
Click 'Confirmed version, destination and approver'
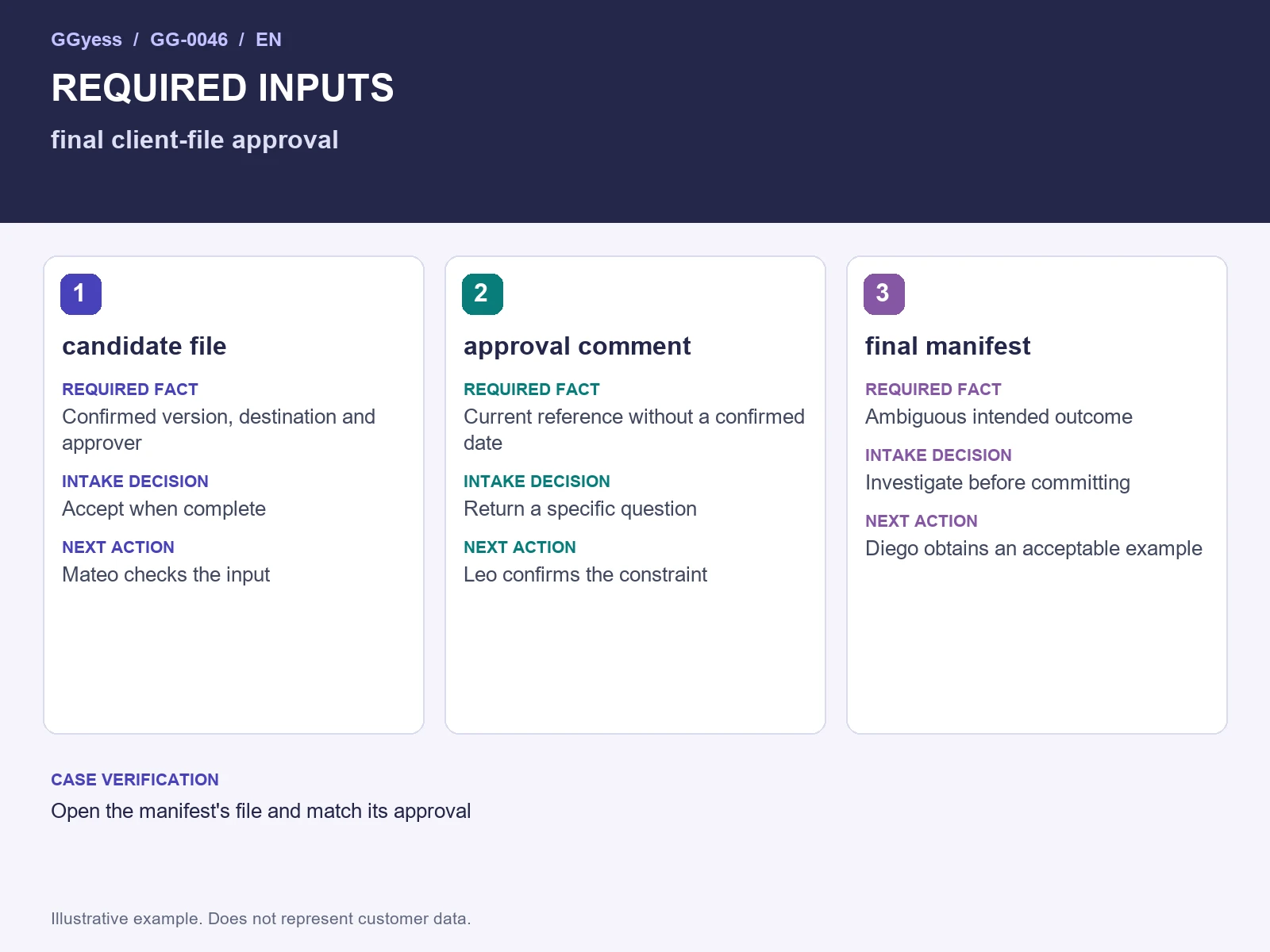(x=219, y=430)
